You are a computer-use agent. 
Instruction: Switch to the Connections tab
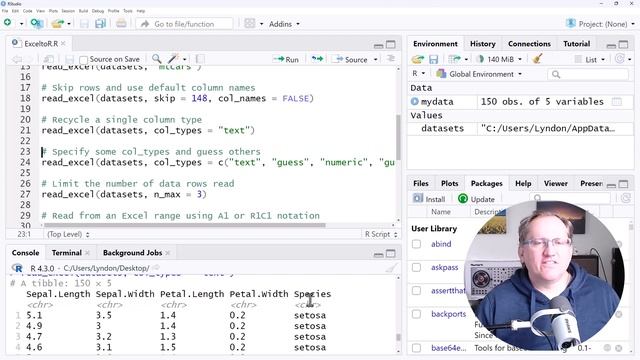pyautogui.click(x=529, y=43)
